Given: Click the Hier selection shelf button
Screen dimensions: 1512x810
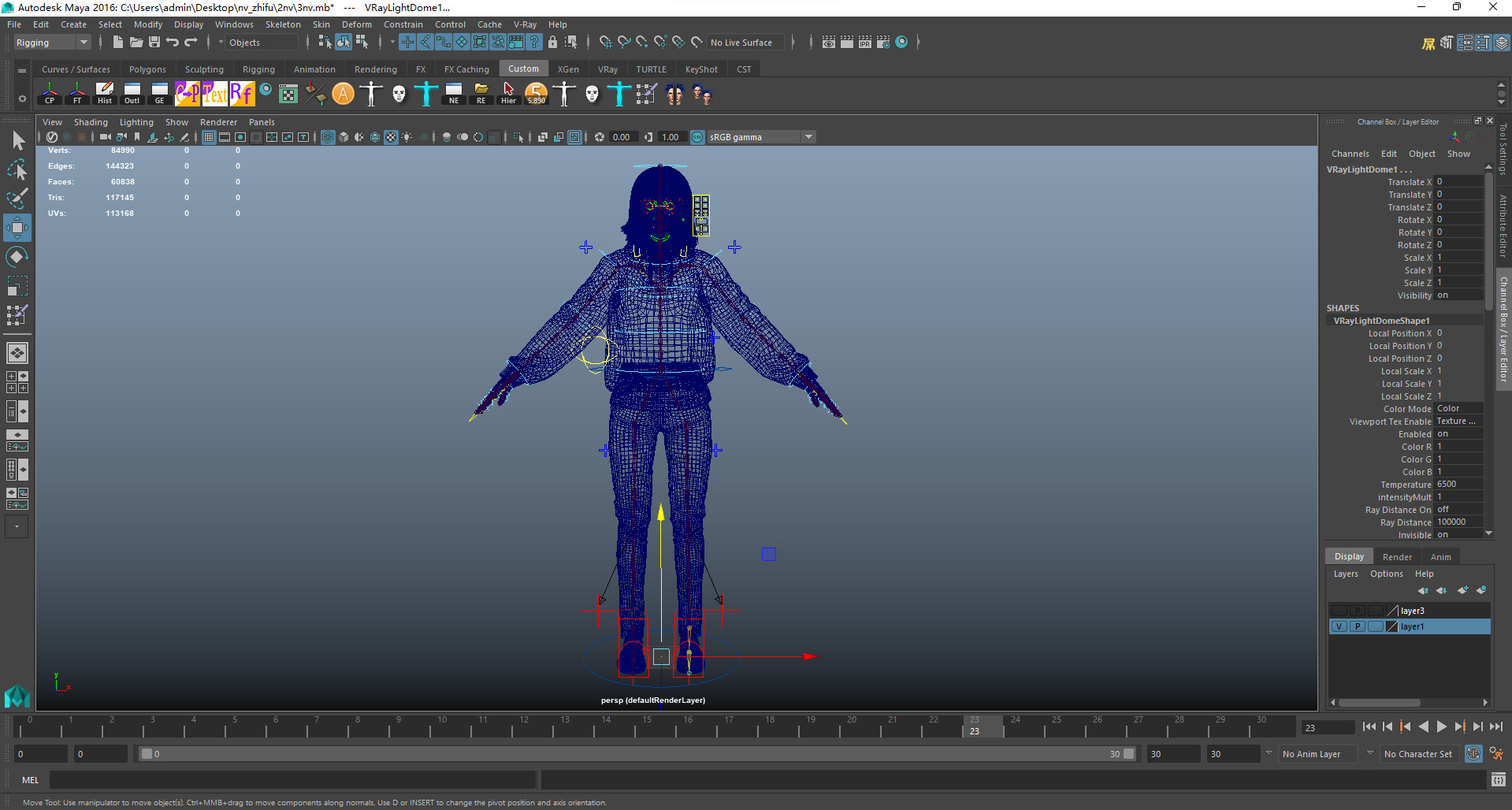Looking at the screenshot, I should tap(509, 94).
